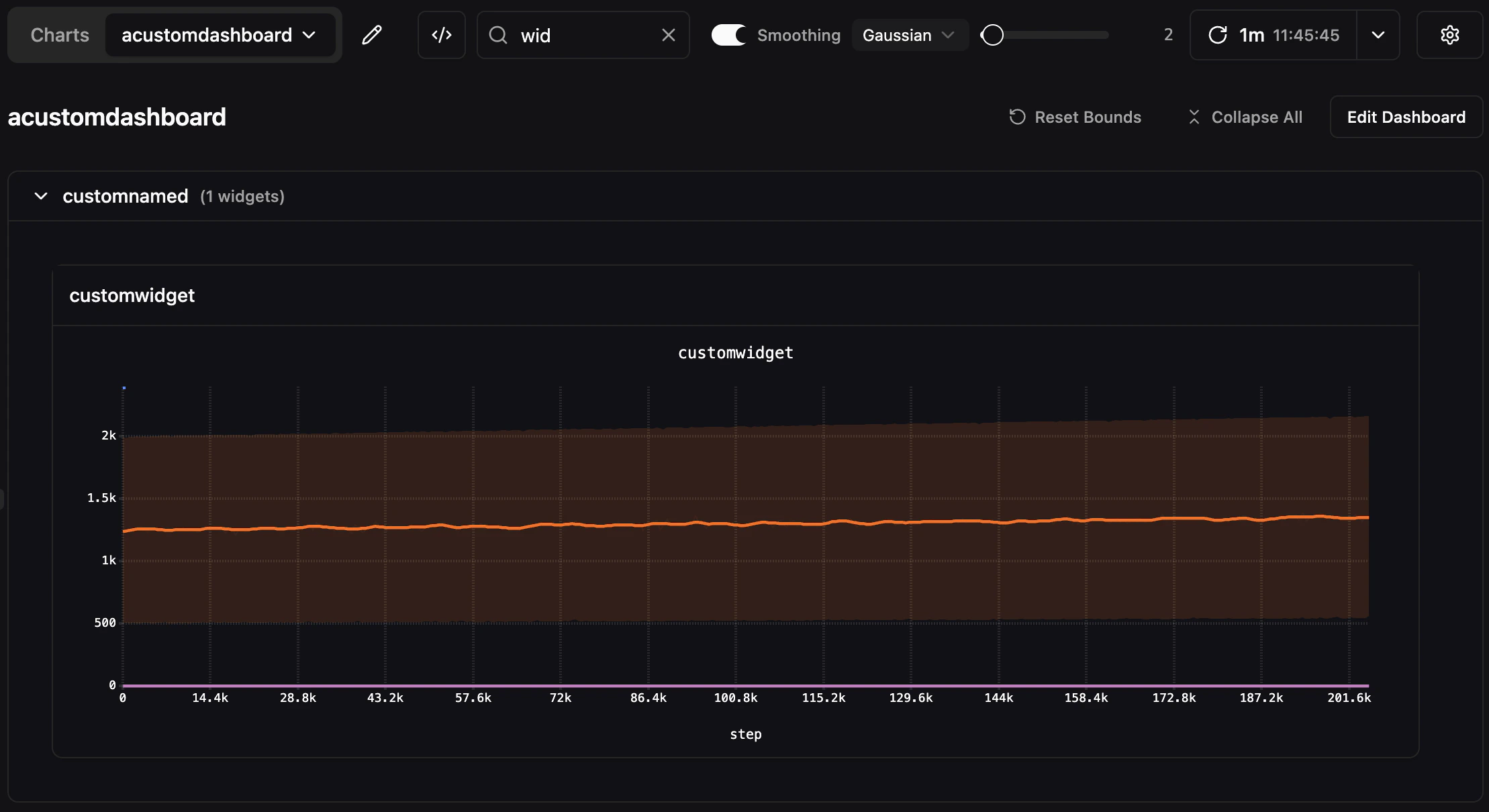Click the run count '2' indicator
The image size is (1489, 812).
pos(1167,35)
